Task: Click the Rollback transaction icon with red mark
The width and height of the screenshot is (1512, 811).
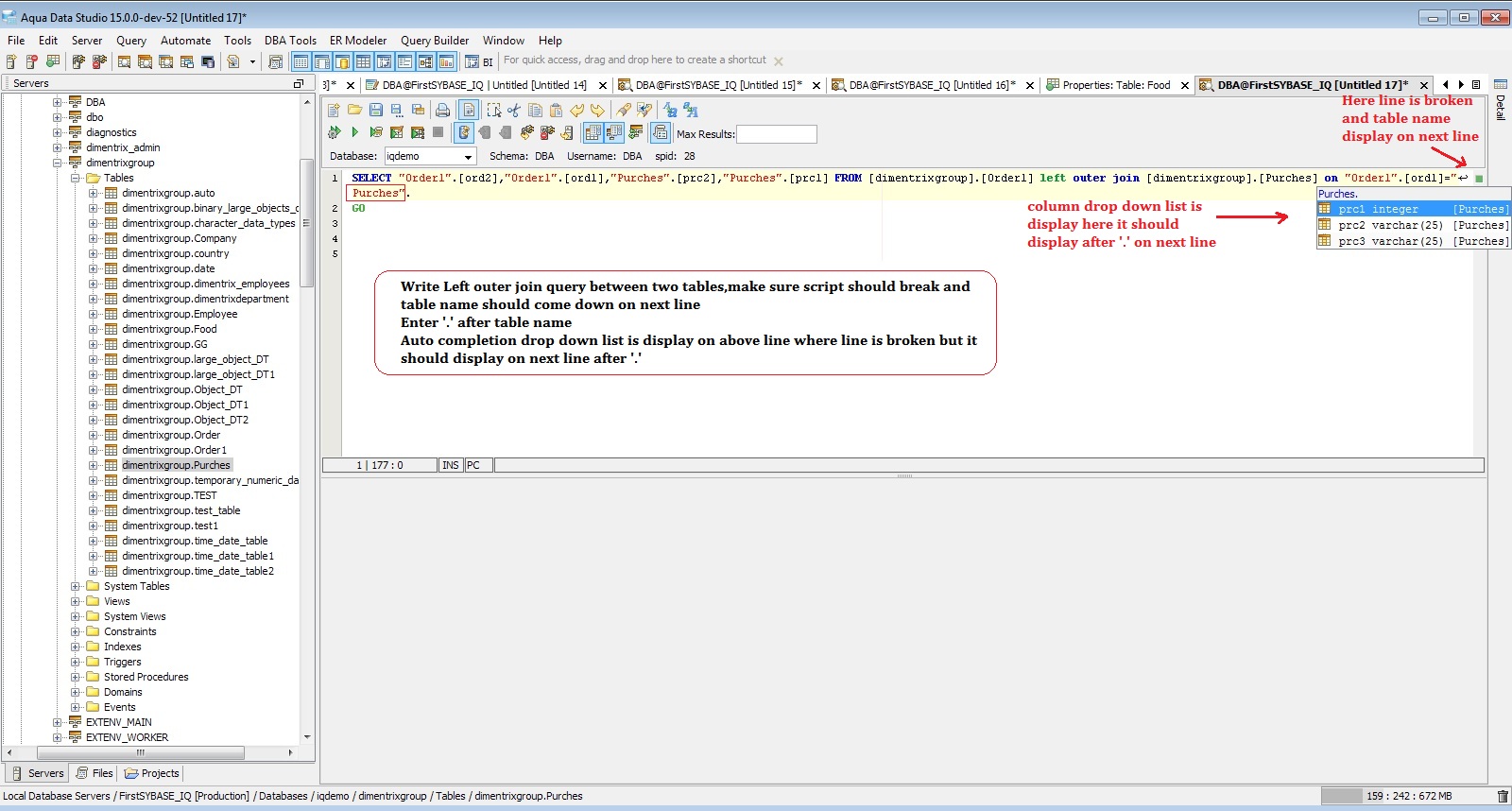Action: coord(546,132)
